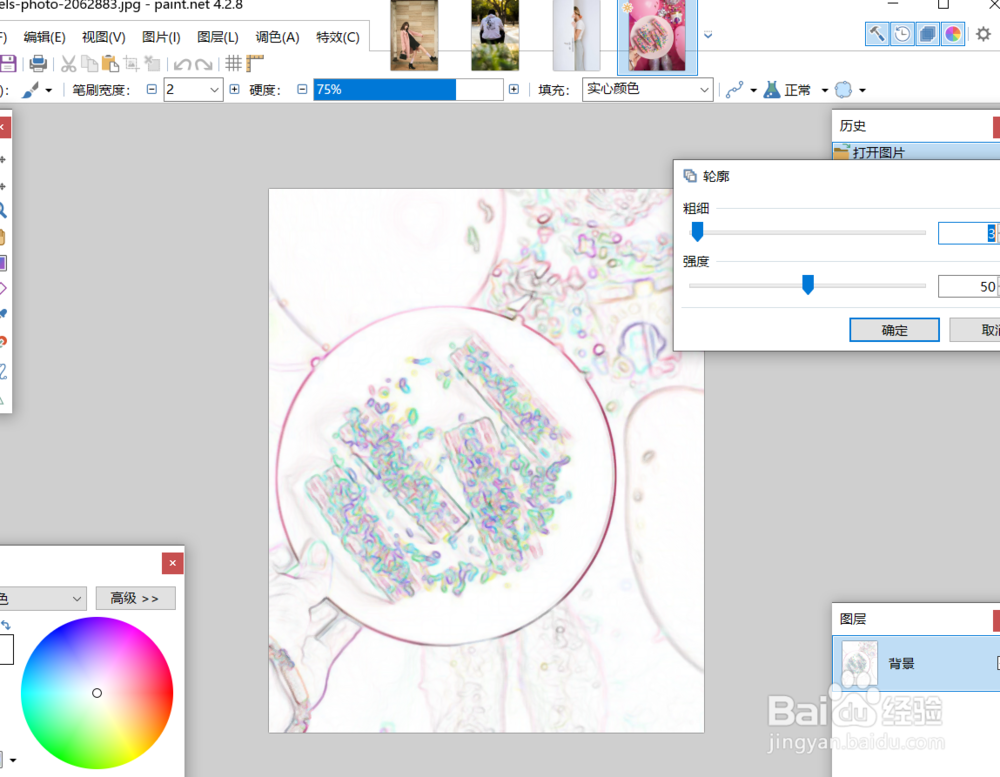Confirm the 轮廓 dialog with 确定
The width and height of the screenshot is (1000, 777).
[894, 329]
